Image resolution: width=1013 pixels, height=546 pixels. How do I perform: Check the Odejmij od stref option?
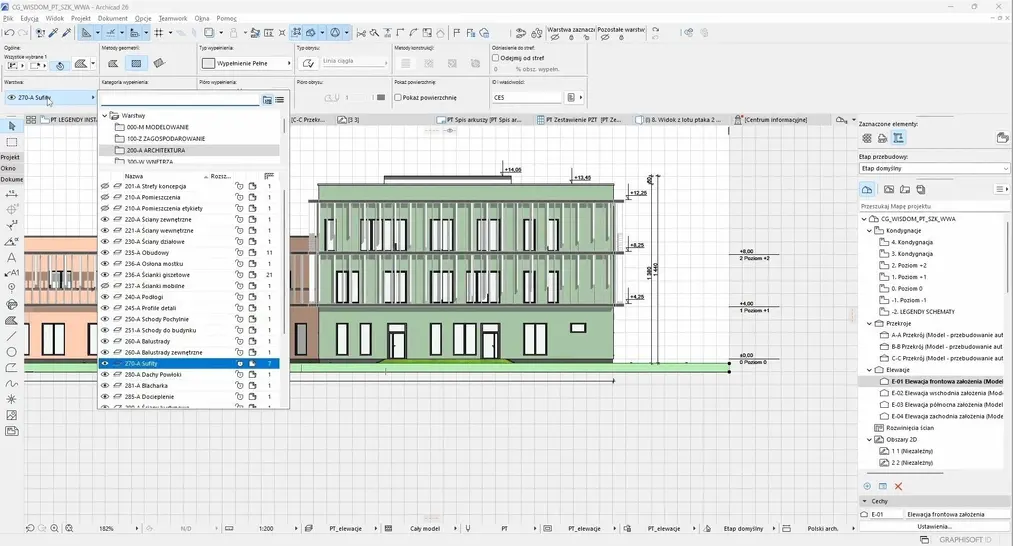click(496, 58)
